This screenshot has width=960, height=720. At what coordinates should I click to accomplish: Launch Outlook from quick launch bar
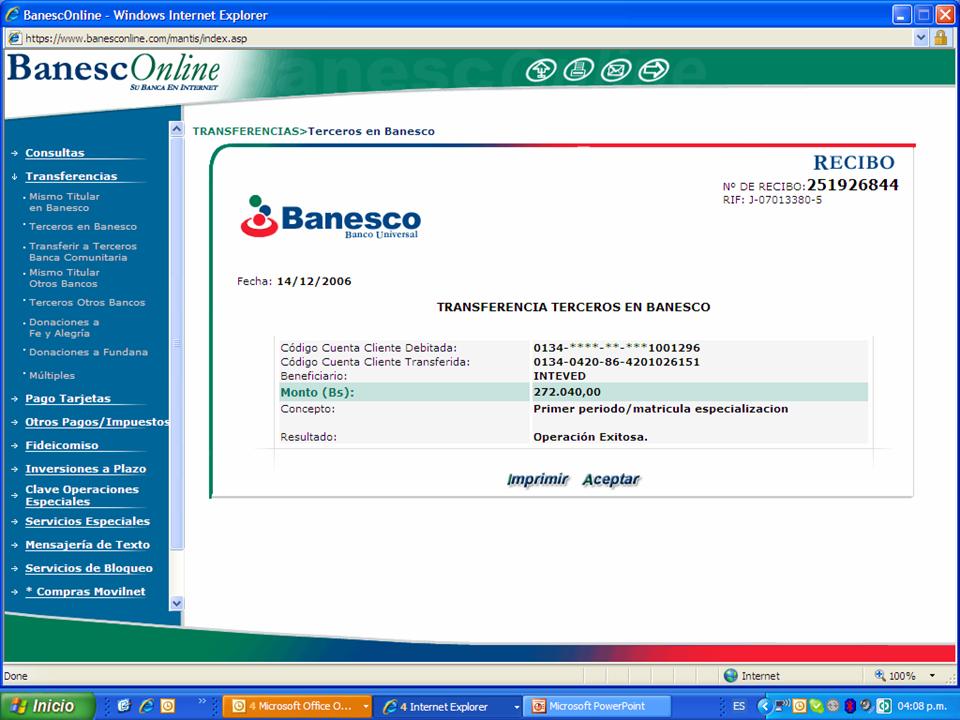pos(168,706)
